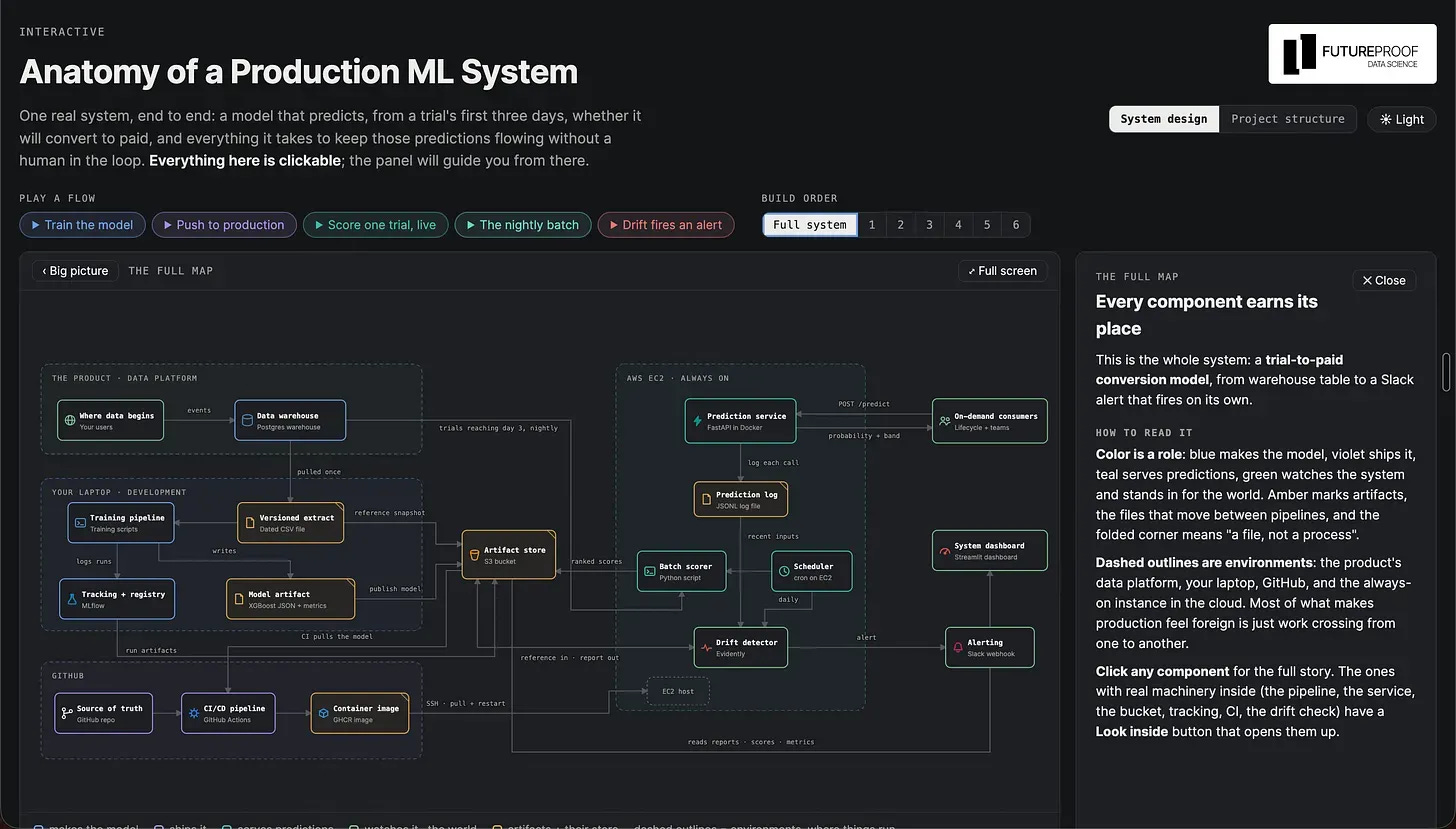Click the cube icon in Container image node
This screenshot has height=829, width=1456.
323,713
